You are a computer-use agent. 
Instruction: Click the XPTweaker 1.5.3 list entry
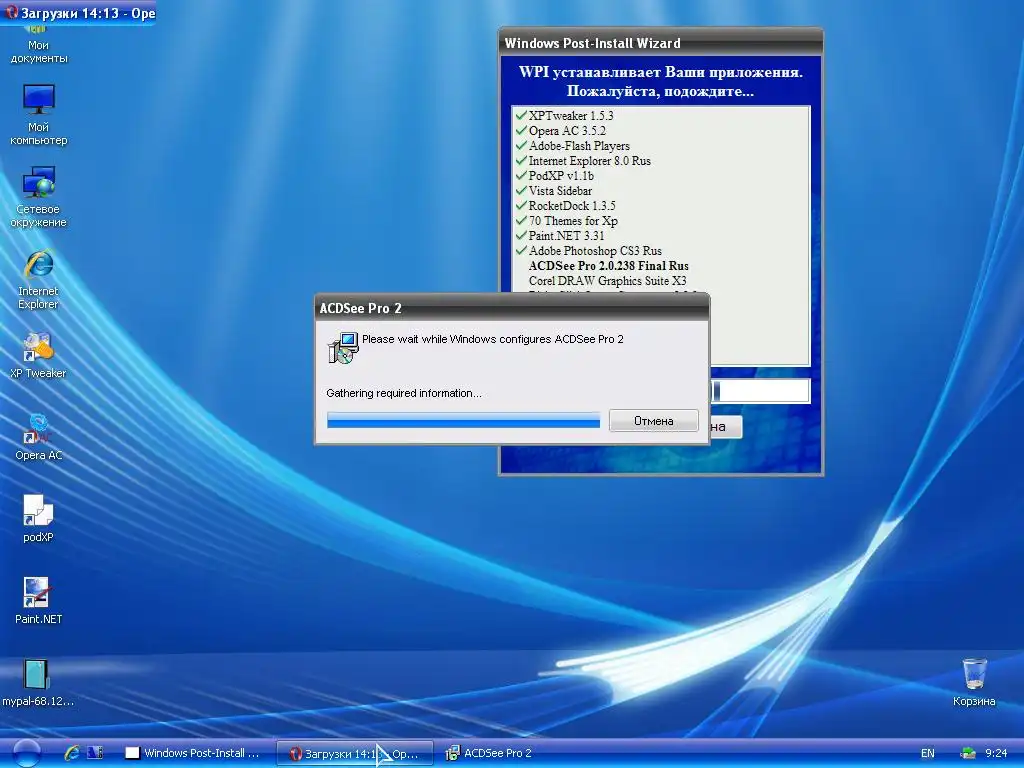[571, 116]
